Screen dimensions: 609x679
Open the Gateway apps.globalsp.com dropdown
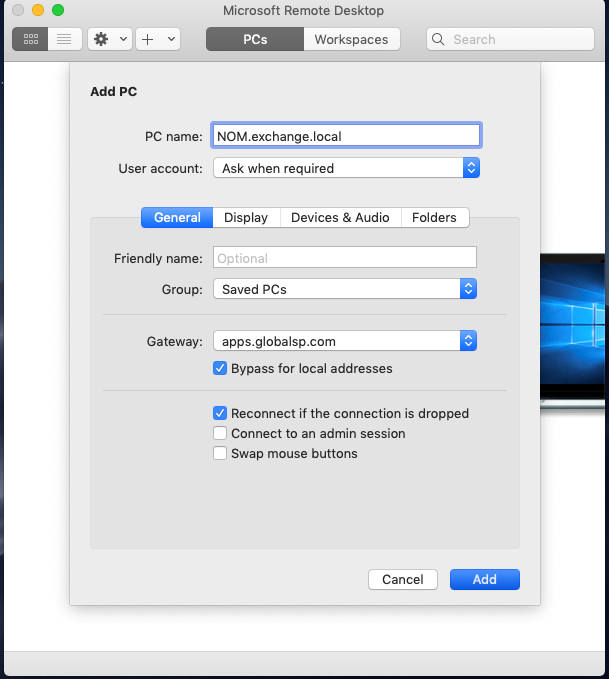tap(344, 341)
